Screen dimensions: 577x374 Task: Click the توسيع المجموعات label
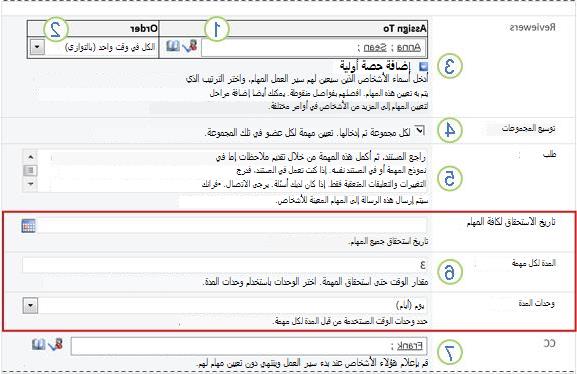coord(528,128)
